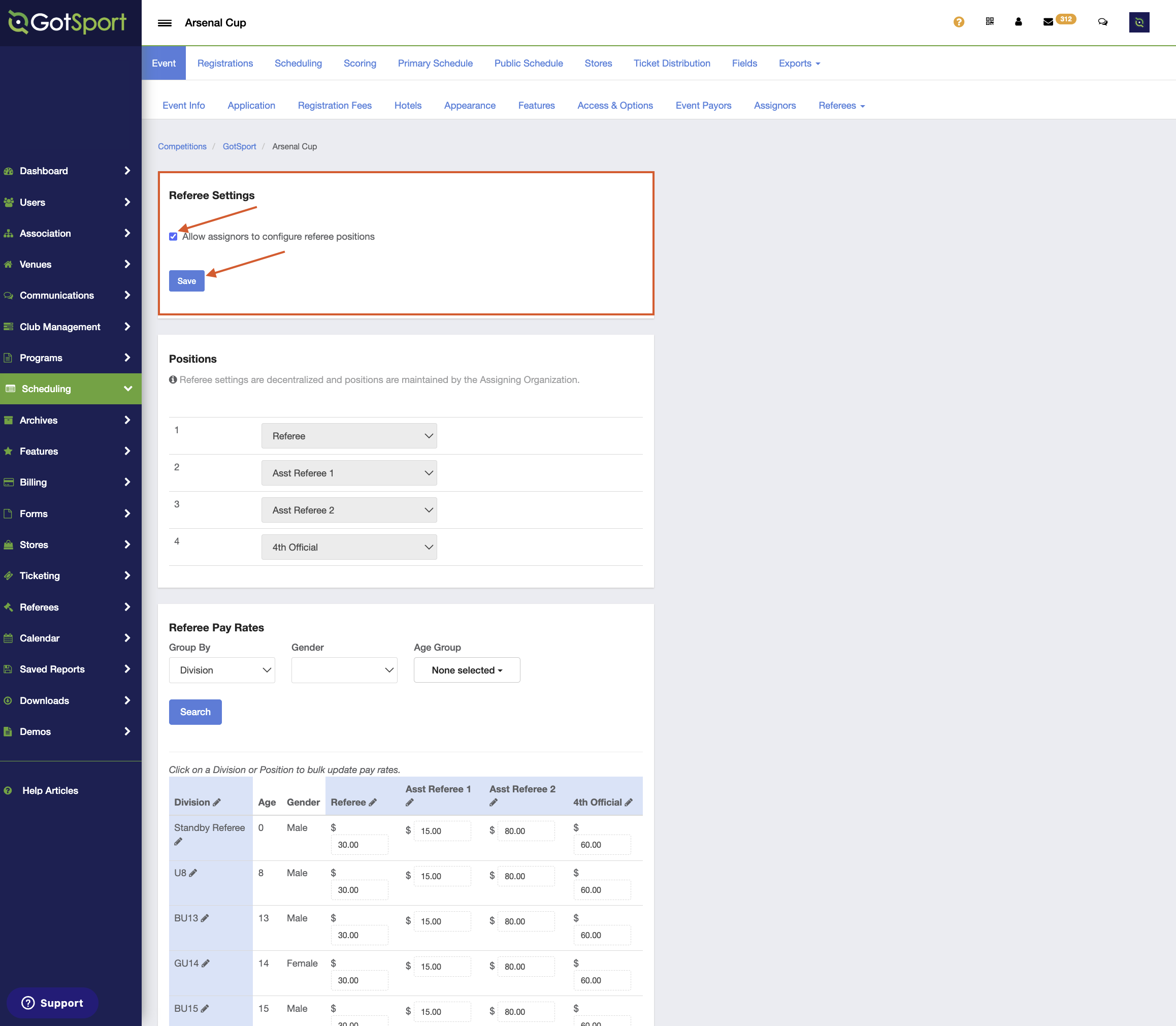The image size is (1176, 1026).
Task: Expand the Scheduling sidebar section
Action: point(71,390)
